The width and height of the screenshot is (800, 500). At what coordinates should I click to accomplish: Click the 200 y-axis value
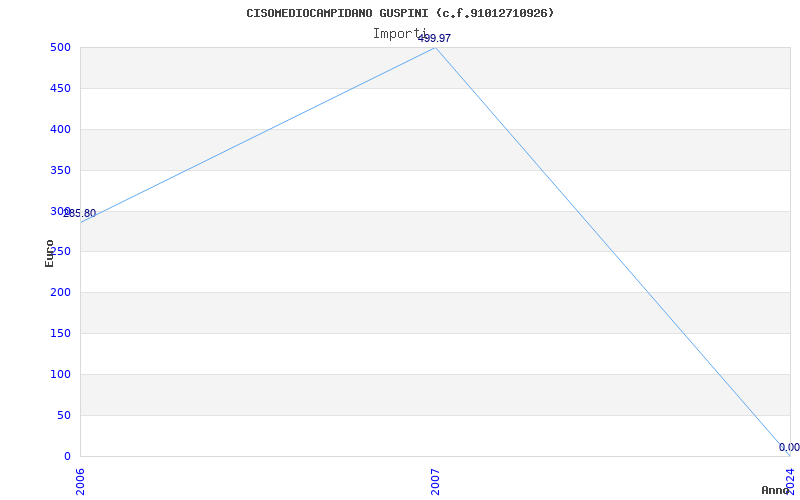point(60,292)
